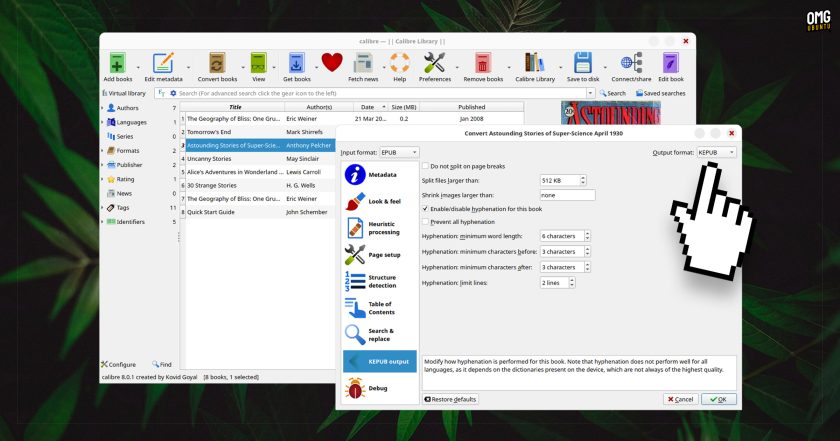Confirm conversion with the OK button
This screenshot has width=840, height=441.
718,399
